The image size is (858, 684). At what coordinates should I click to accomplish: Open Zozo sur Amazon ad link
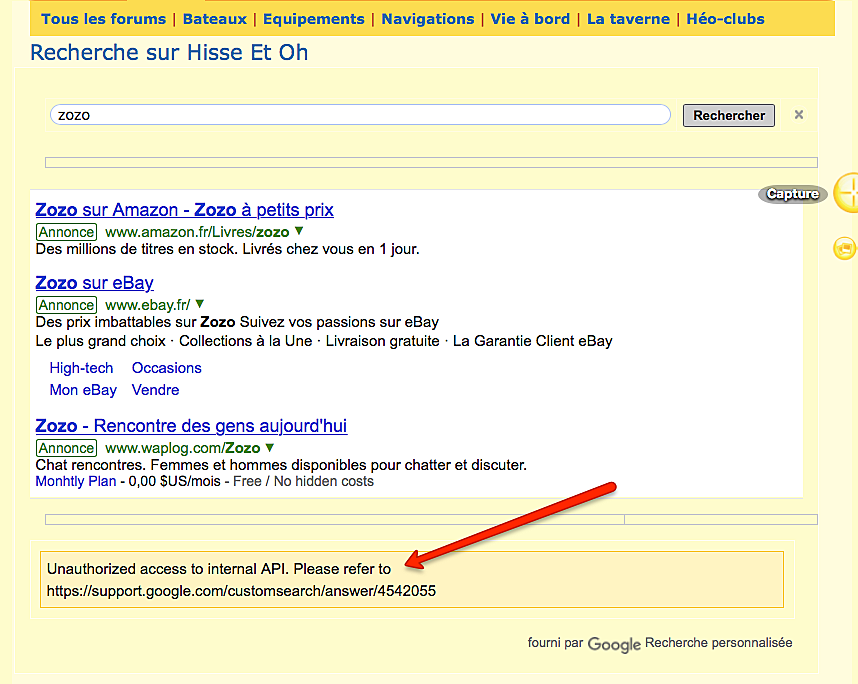[184, 210]
